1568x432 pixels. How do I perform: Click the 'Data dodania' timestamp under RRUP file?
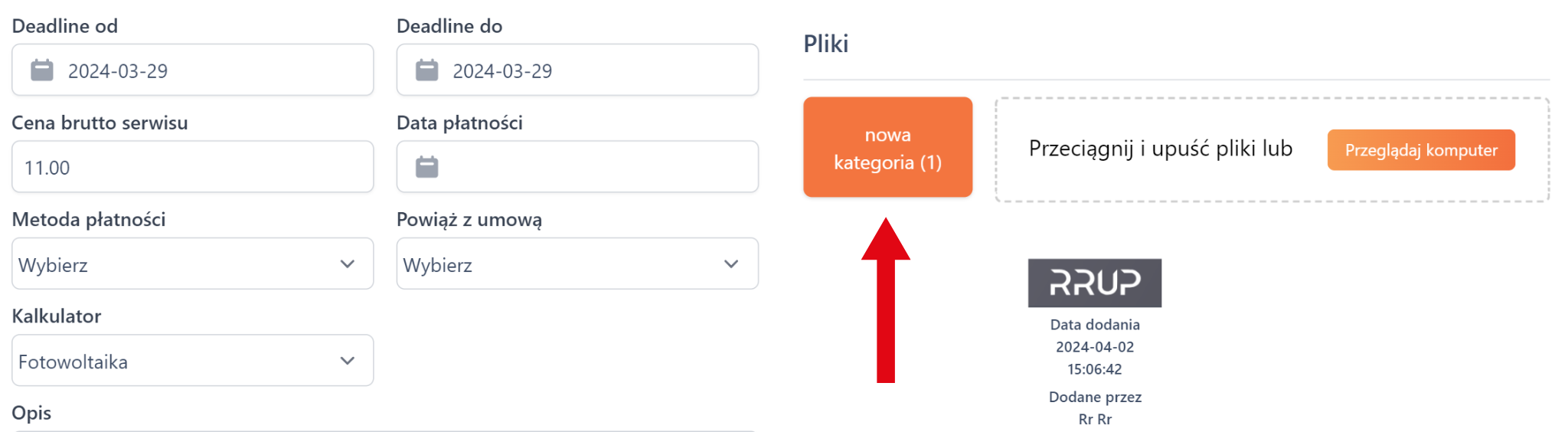click(x=1095, y=347)
